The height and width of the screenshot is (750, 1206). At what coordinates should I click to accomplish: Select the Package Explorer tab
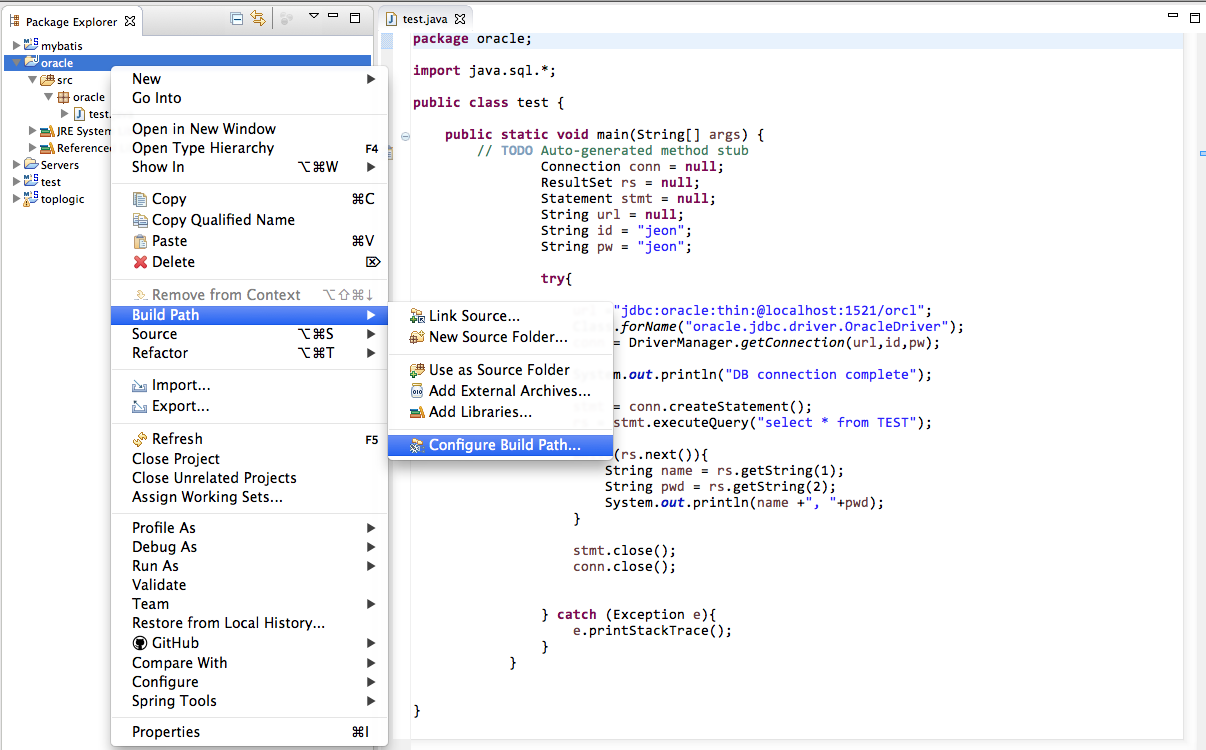(71, 21)
